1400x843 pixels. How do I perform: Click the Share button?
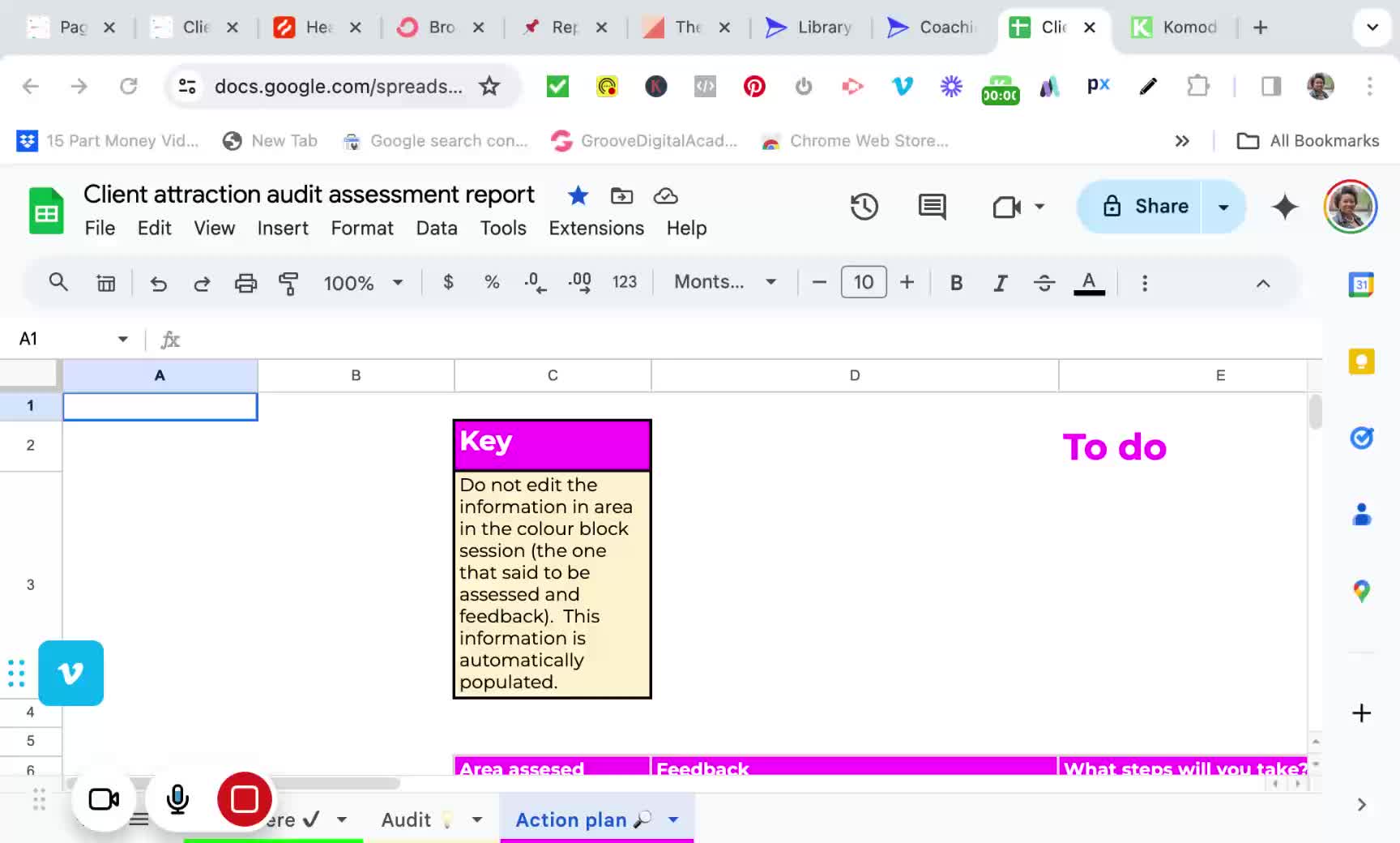tap(1145, 207)
